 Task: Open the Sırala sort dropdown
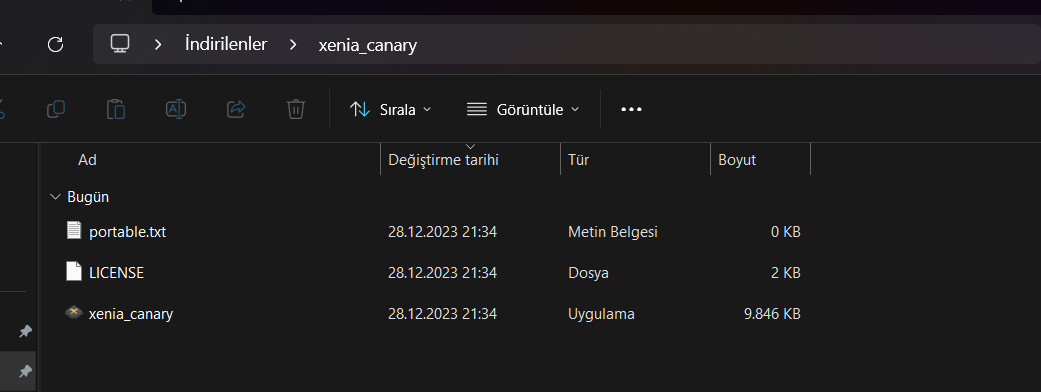[x=390, y=110]
